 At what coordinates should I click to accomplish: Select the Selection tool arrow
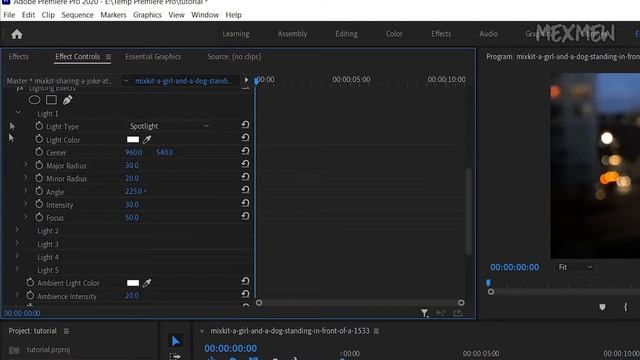click(x=176, y=341)
